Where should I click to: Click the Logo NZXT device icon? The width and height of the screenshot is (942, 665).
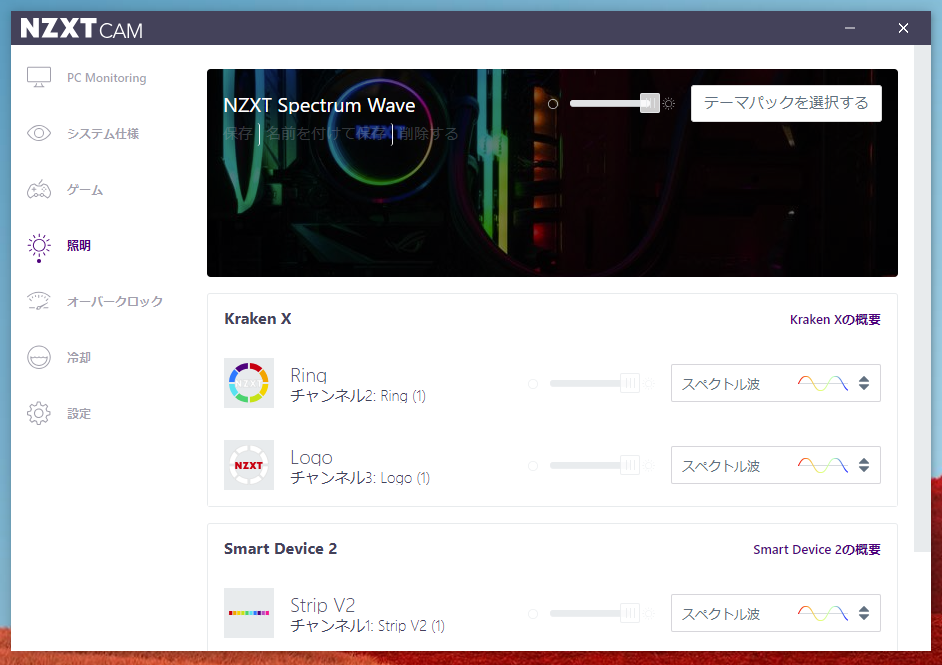[x=249, y=465]
